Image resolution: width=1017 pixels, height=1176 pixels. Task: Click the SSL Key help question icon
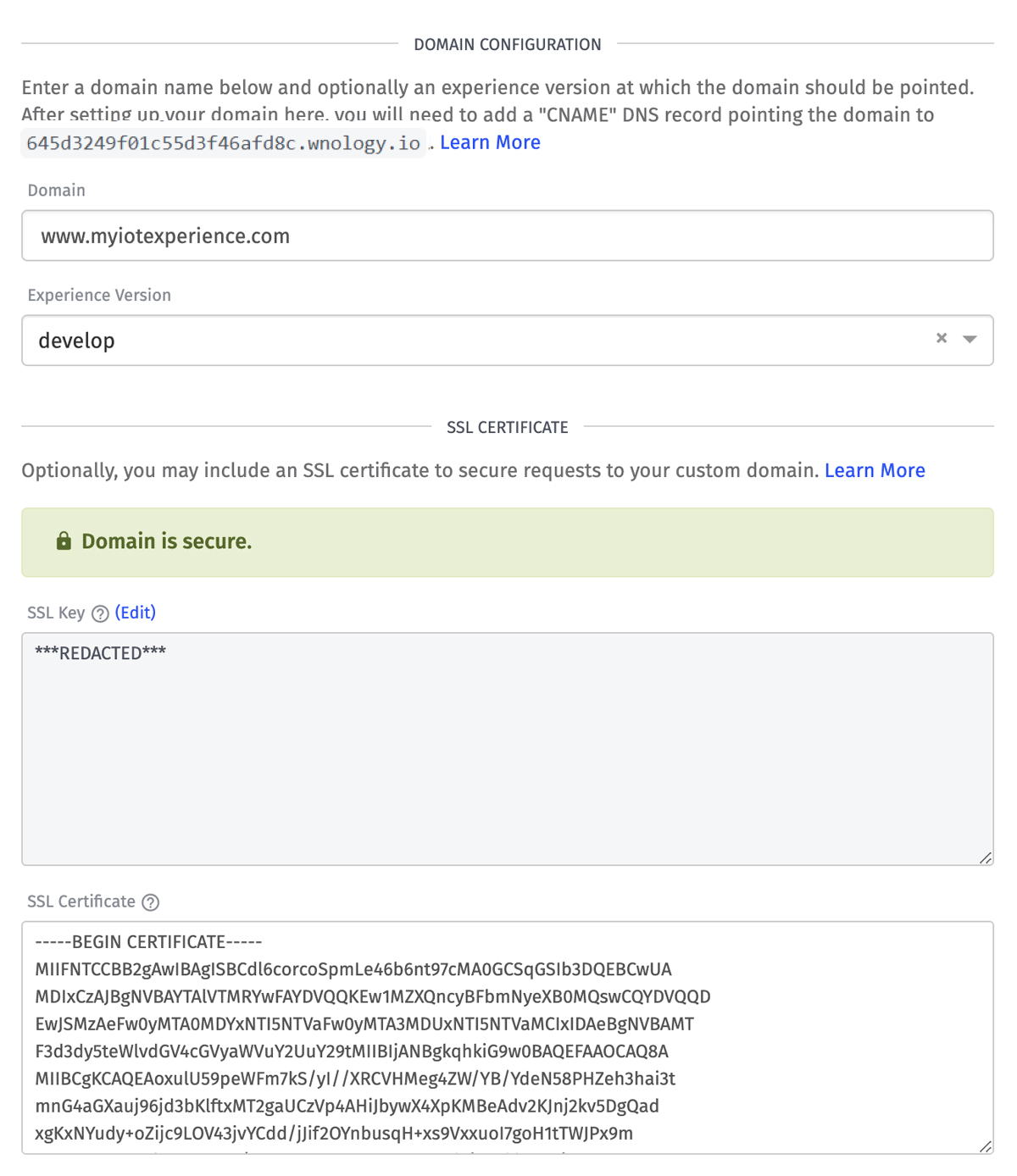point(100,613)
